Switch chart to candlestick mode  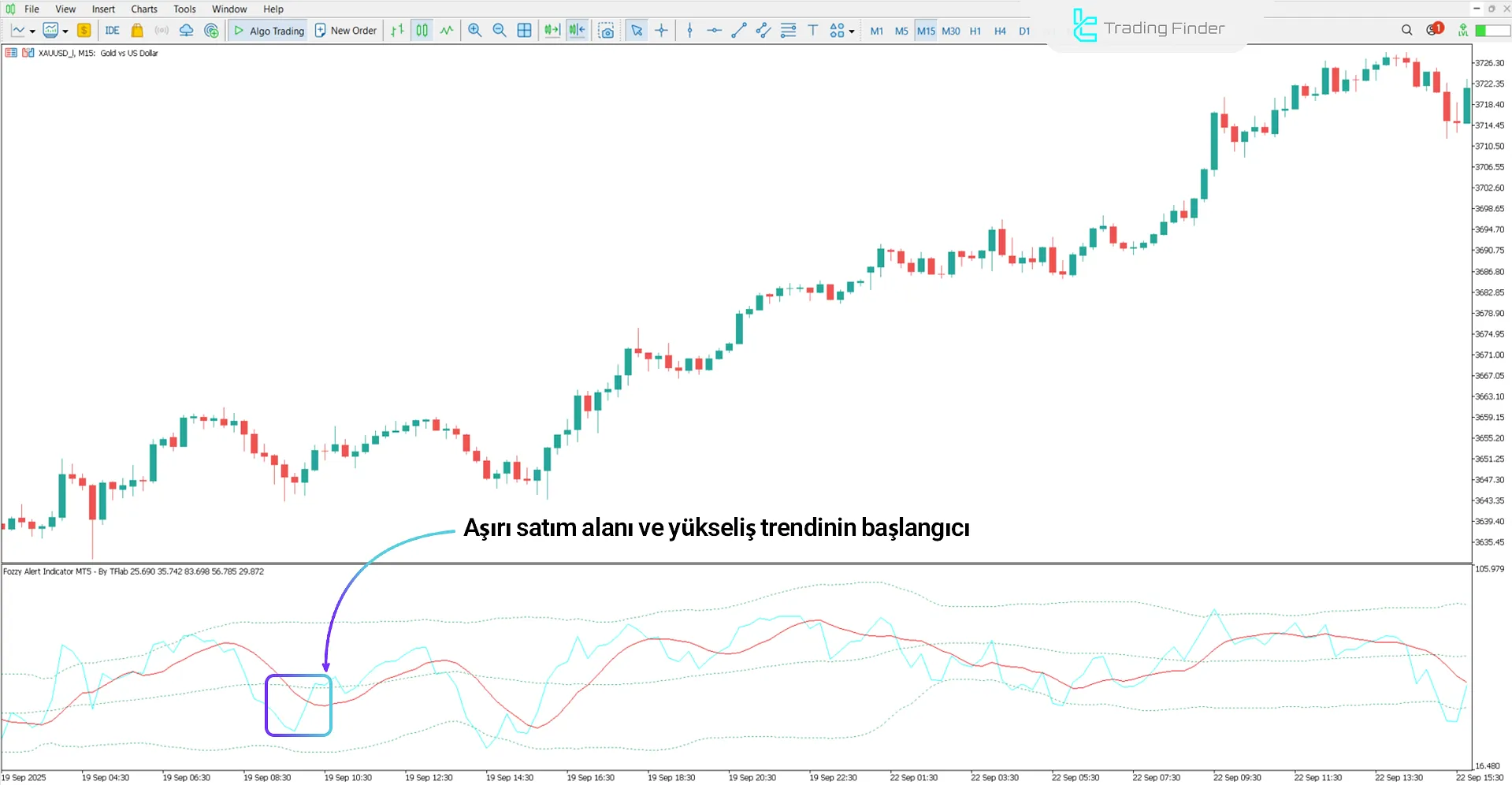[422, 30]
